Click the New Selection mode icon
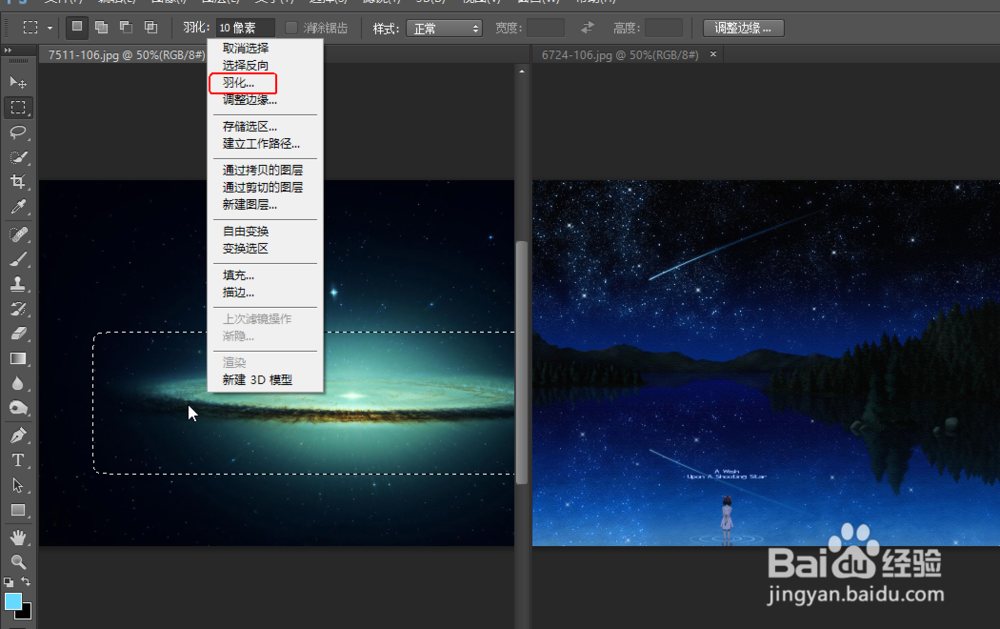The image size is (1000, 629). (77, 27)
